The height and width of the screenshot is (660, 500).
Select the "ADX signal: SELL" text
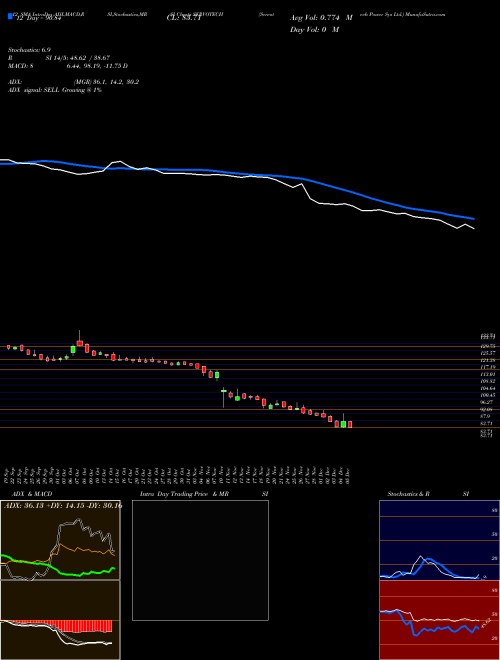click(34, 90)
